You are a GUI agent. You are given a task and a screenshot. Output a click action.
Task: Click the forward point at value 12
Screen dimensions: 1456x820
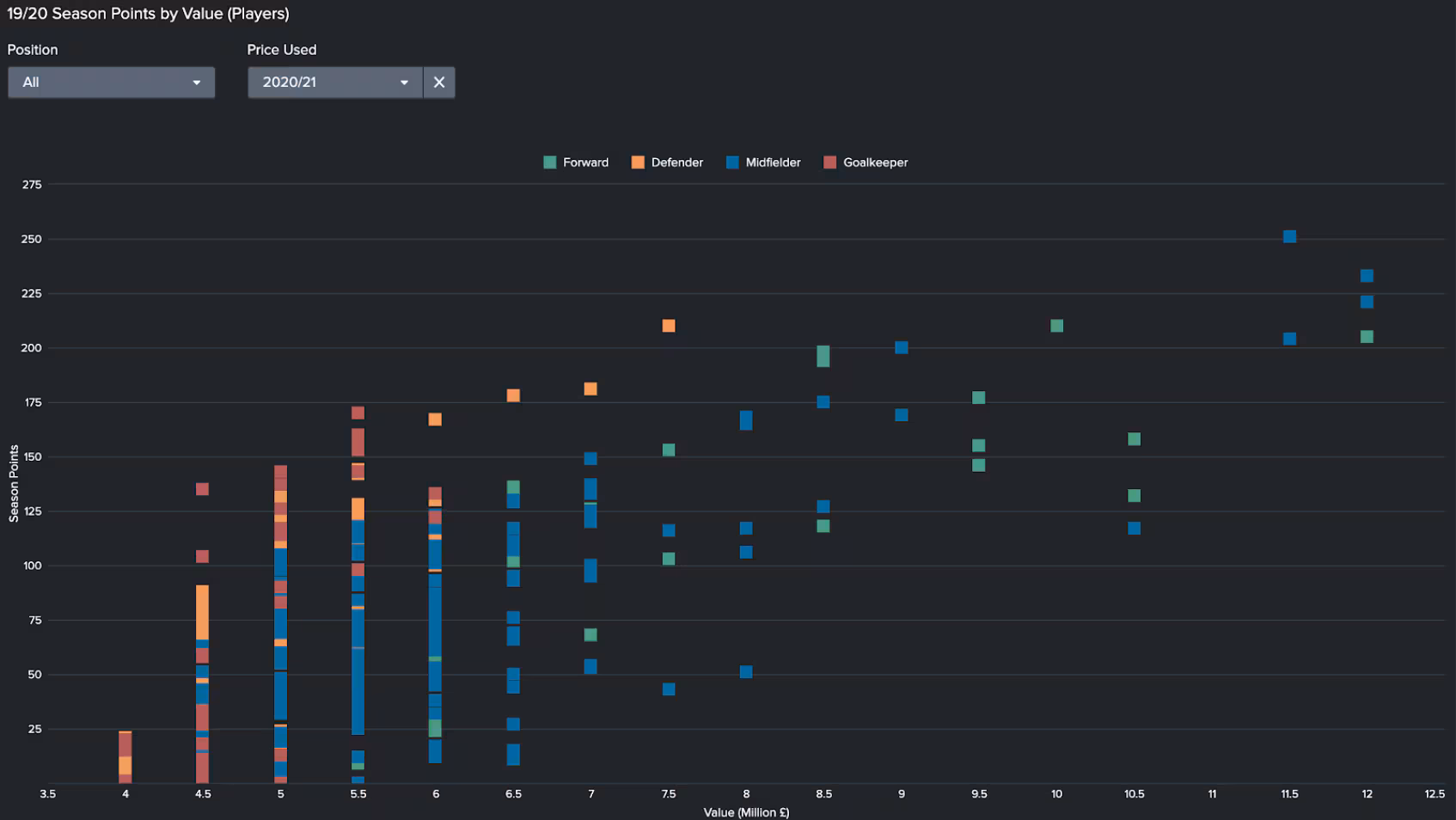(x=1367, y=337)
